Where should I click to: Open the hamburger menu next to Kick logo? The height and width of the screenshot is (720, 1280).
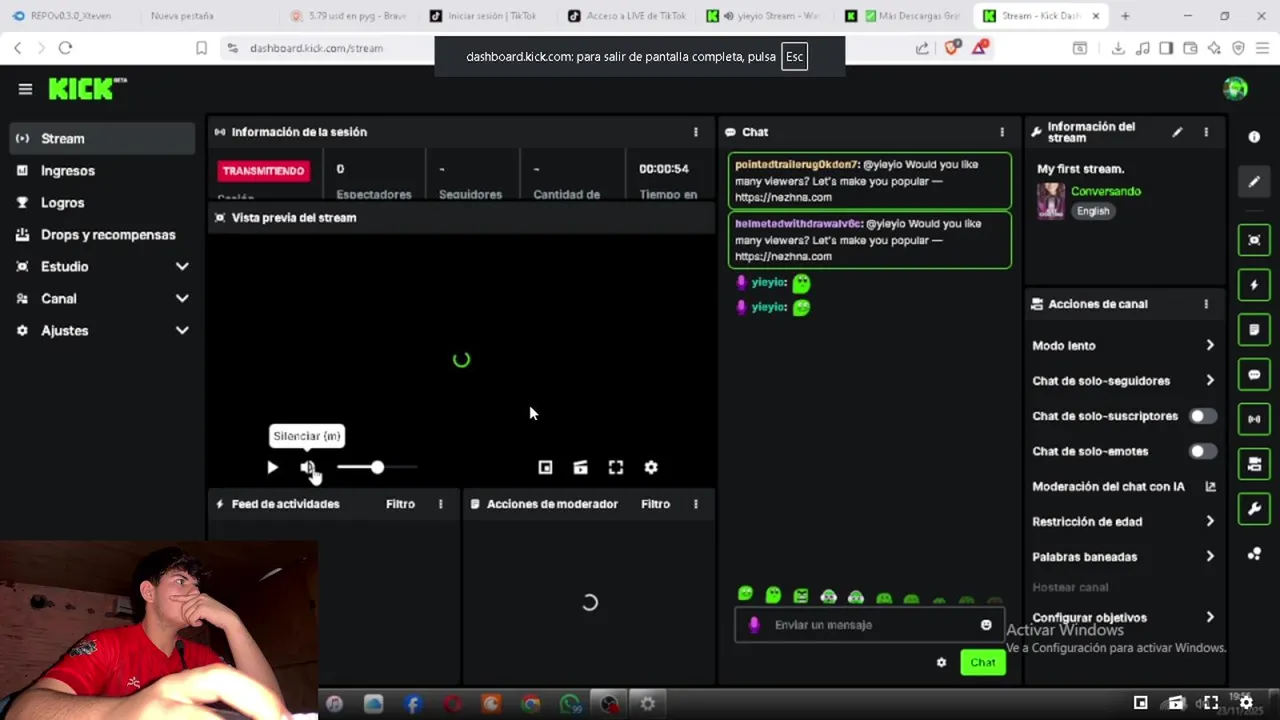tap(25, 89)
